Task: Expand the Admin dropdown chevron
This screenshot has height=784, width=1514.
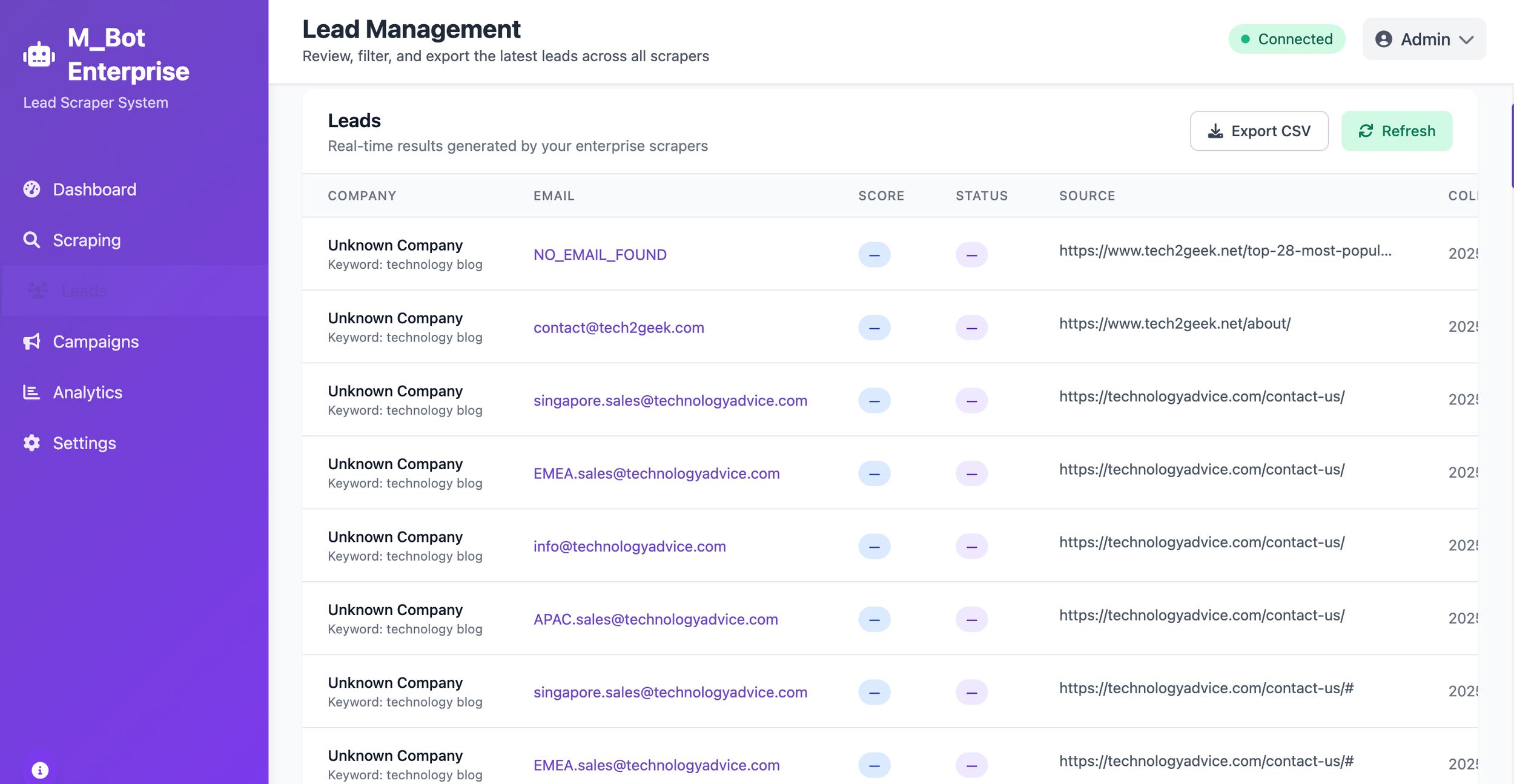Action: (1466, 40)
